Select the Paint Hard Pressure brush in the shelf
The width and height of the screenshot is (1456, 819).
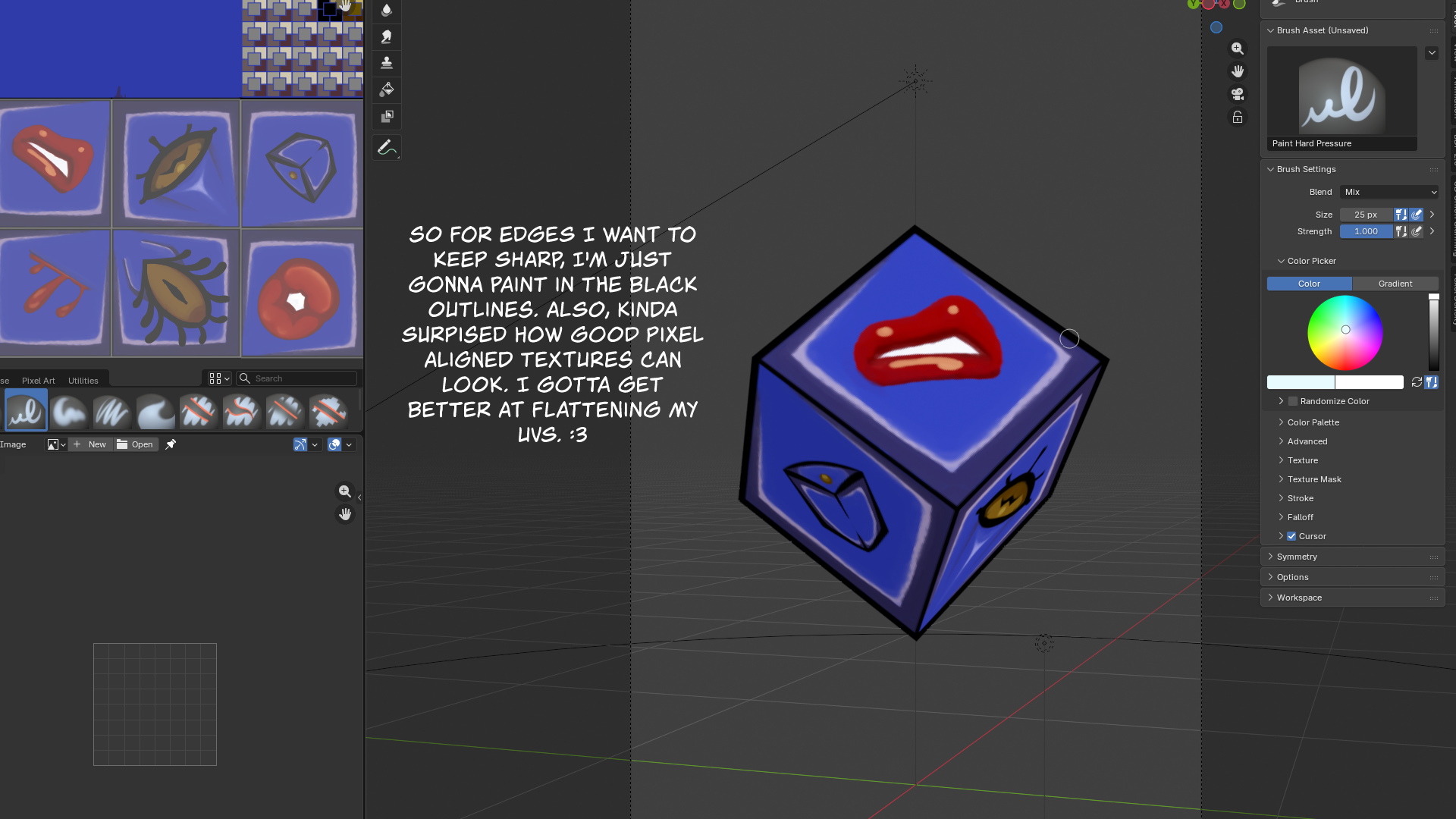tap(26, 410)
